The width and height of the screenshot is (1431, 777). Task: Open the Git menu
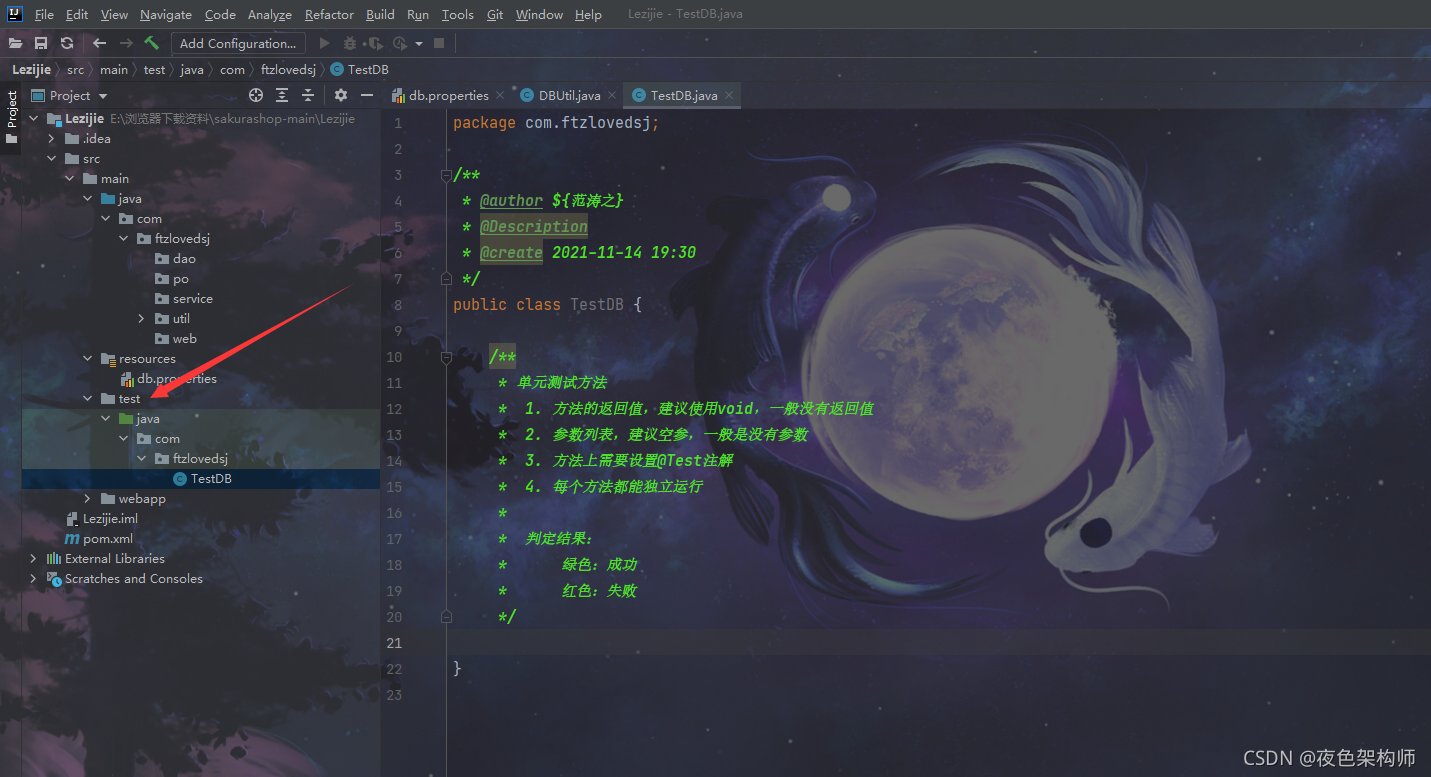click(x=495, y=14)
